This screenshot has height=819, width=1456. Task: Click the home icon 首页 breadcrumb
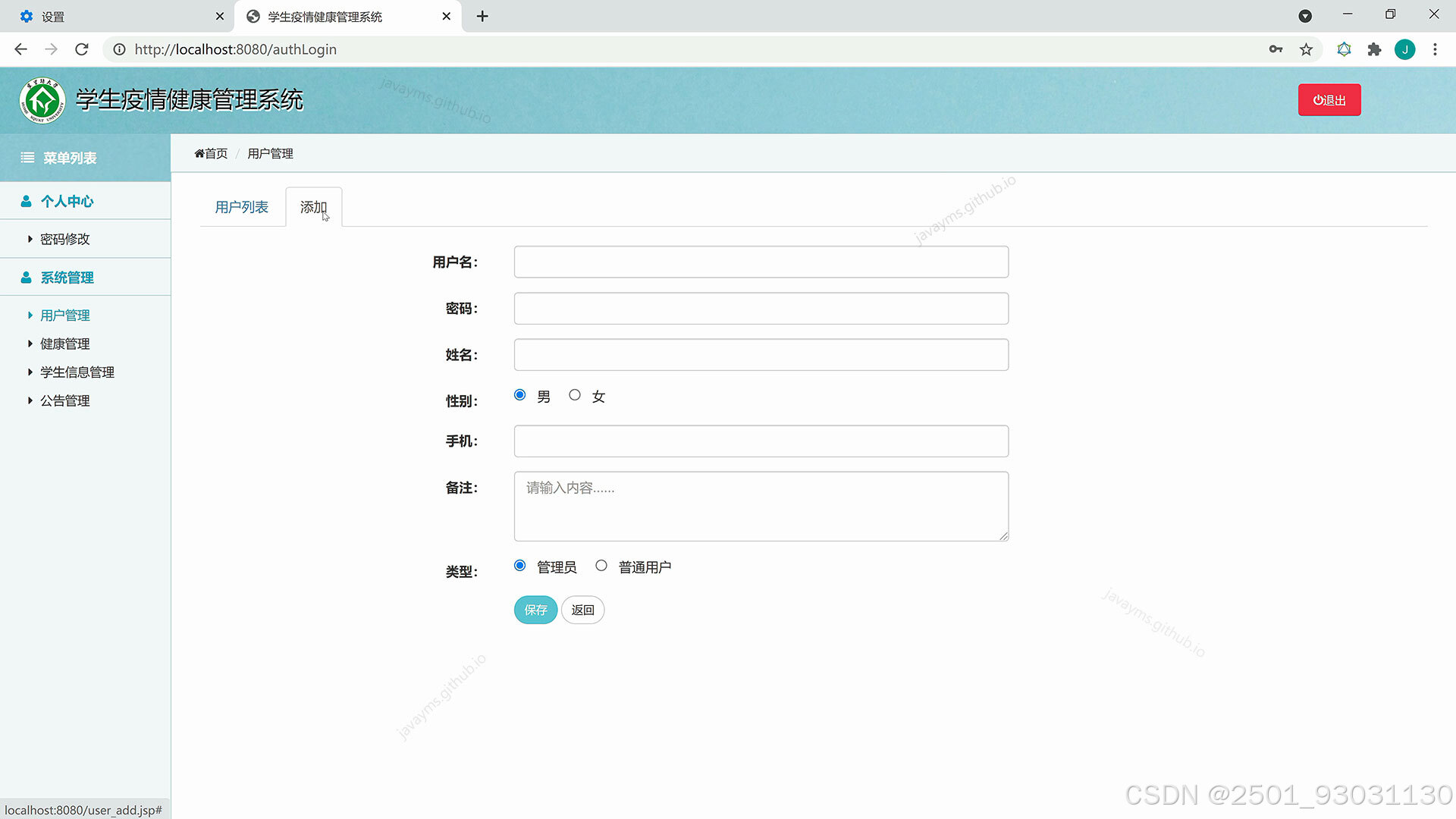tap(211, 153)
